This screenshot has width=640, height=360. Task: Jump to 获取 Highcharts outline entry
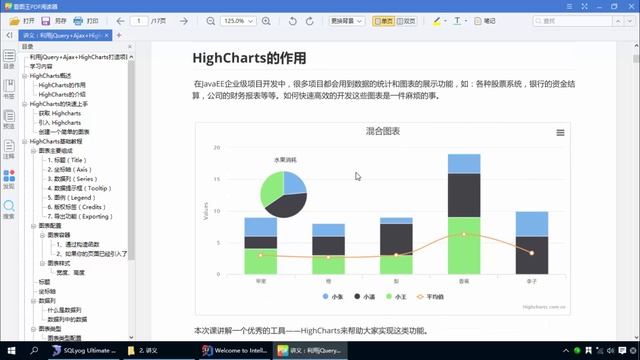pyautogui.click(x=60, y=113)
